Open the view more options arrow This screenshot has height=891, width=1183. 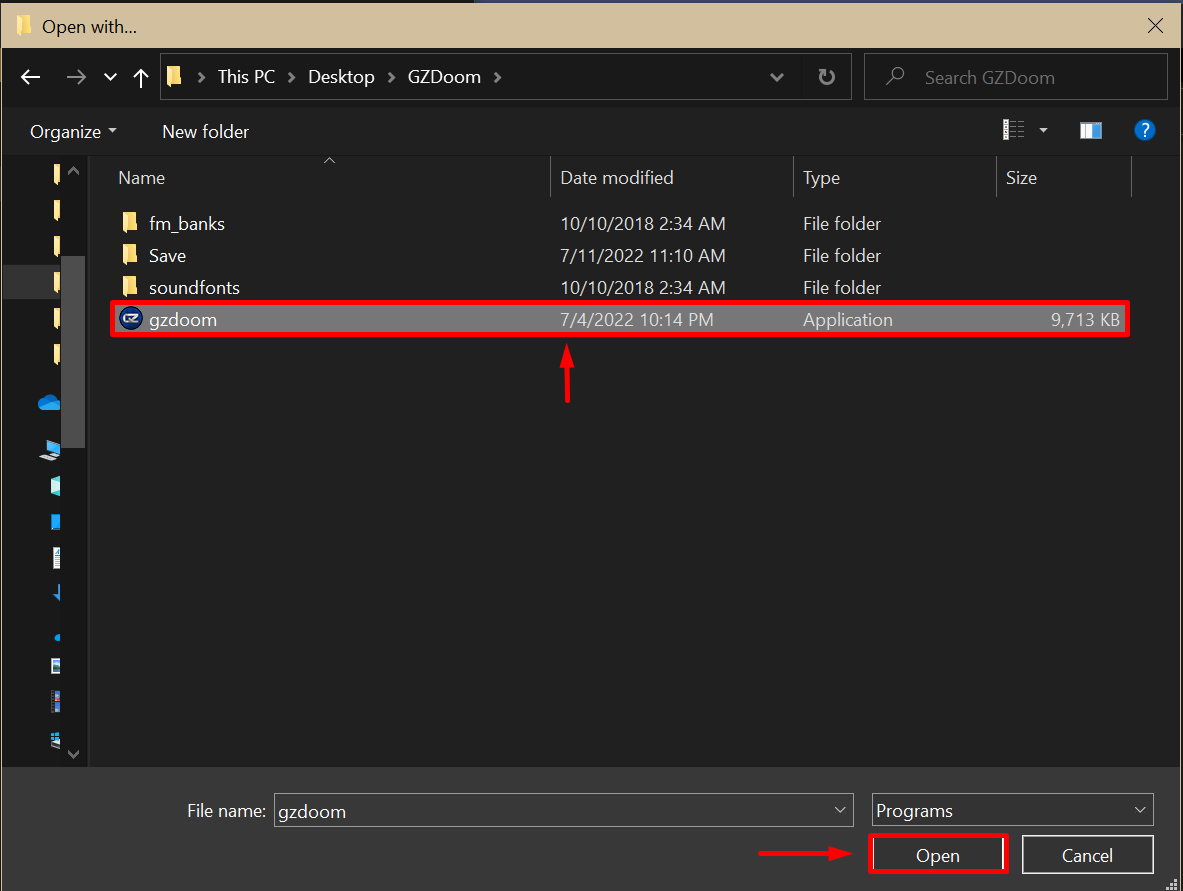pos(1043,131)
